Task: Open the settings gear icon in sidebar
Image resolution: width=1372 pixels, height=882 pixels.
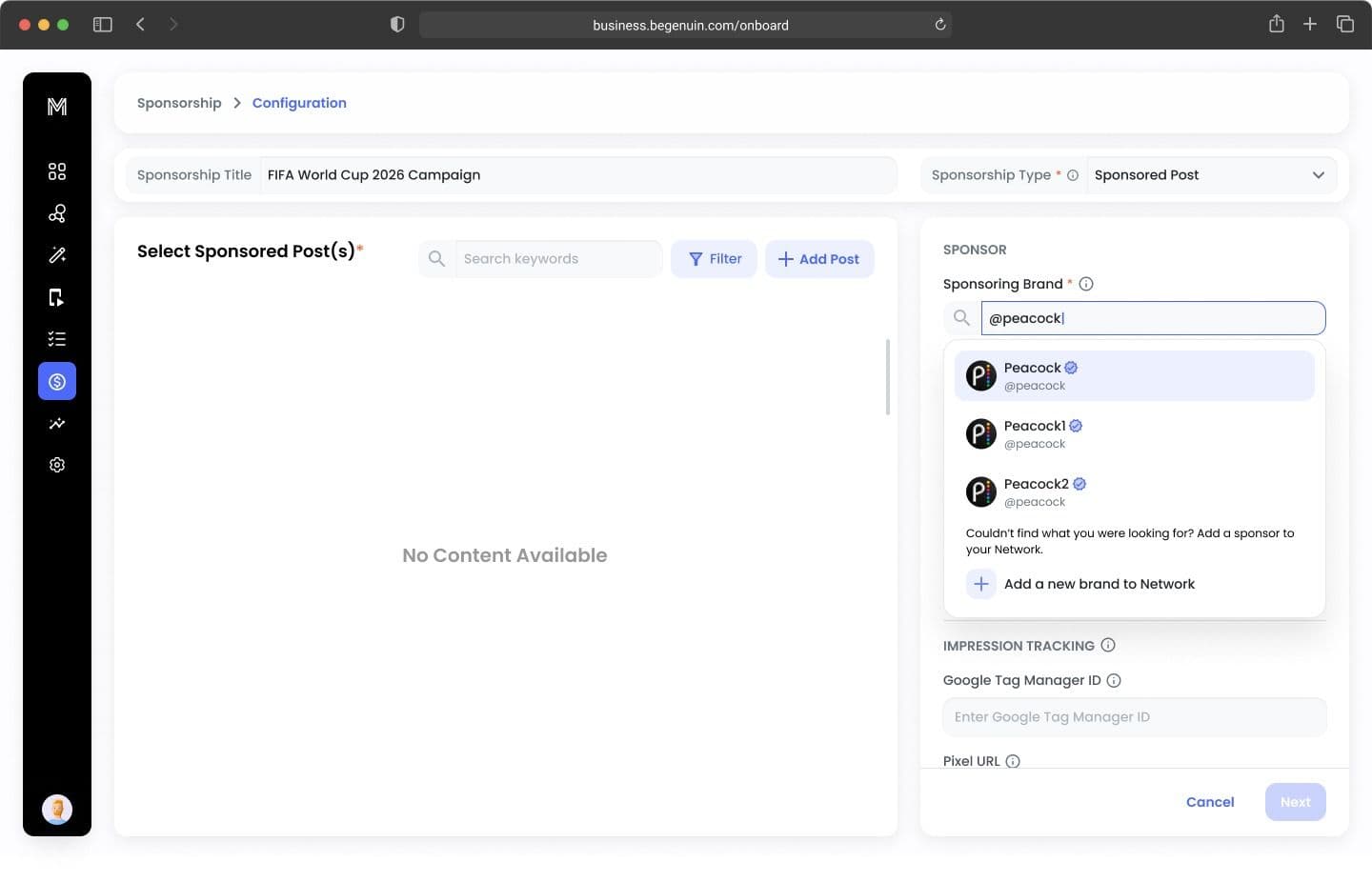Action: pos(57,465)
